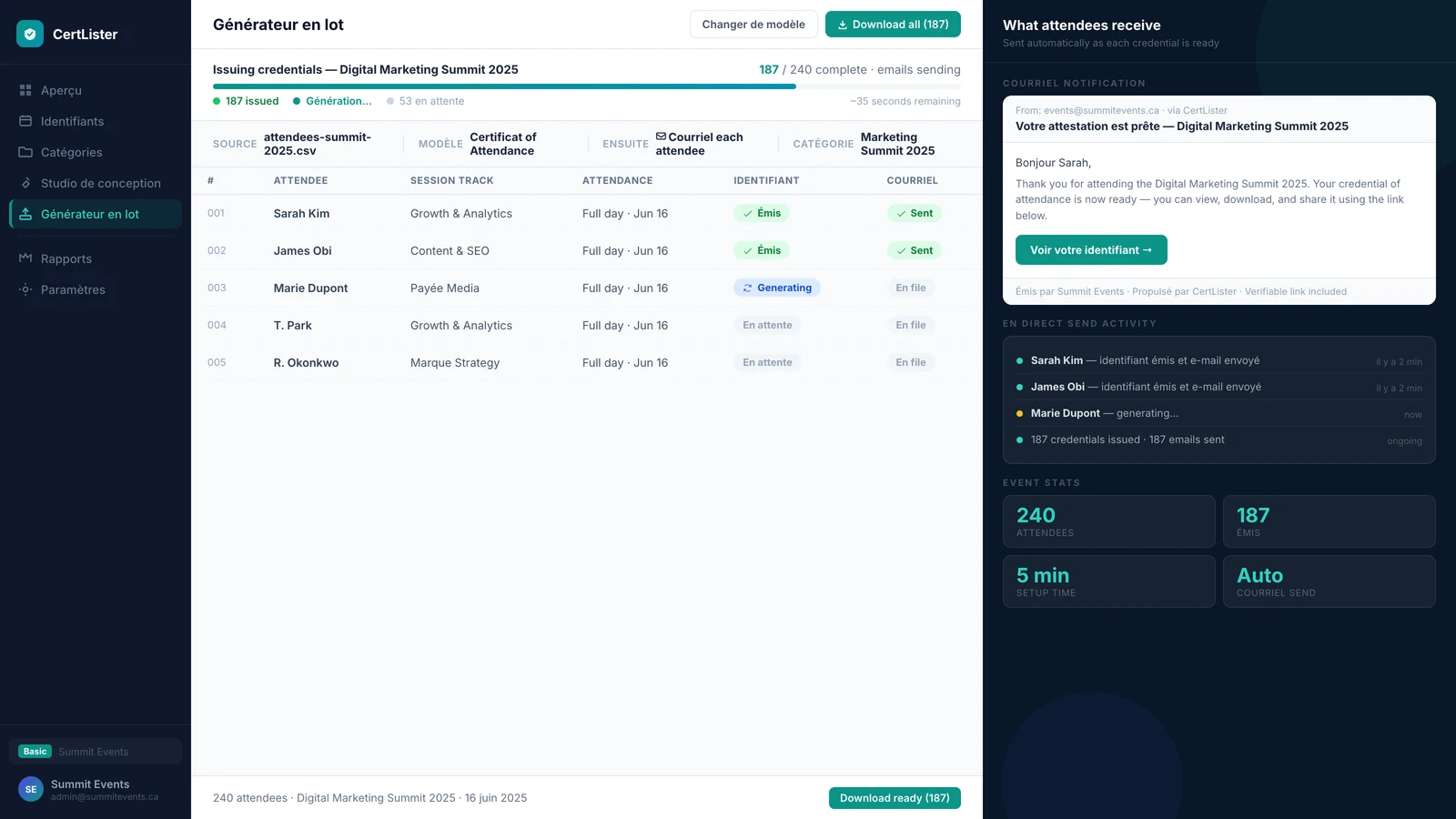Click Voir votre identifiant button
This screenshot has height=819, width=1456.
tap(1091, 250)
